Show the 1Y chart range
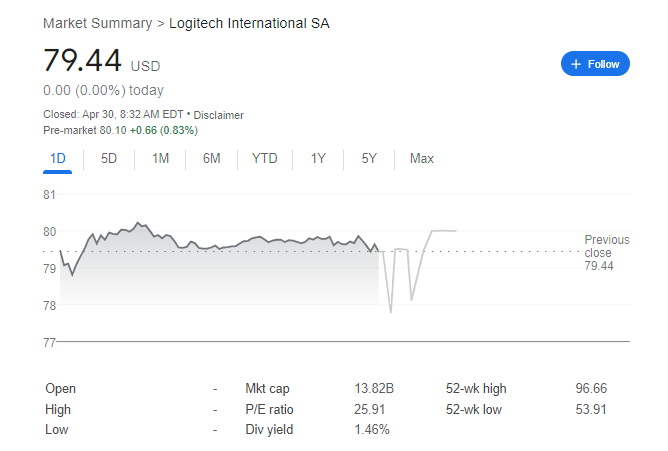The height and width of the screenshot is (451, 668). click(318, 158)
